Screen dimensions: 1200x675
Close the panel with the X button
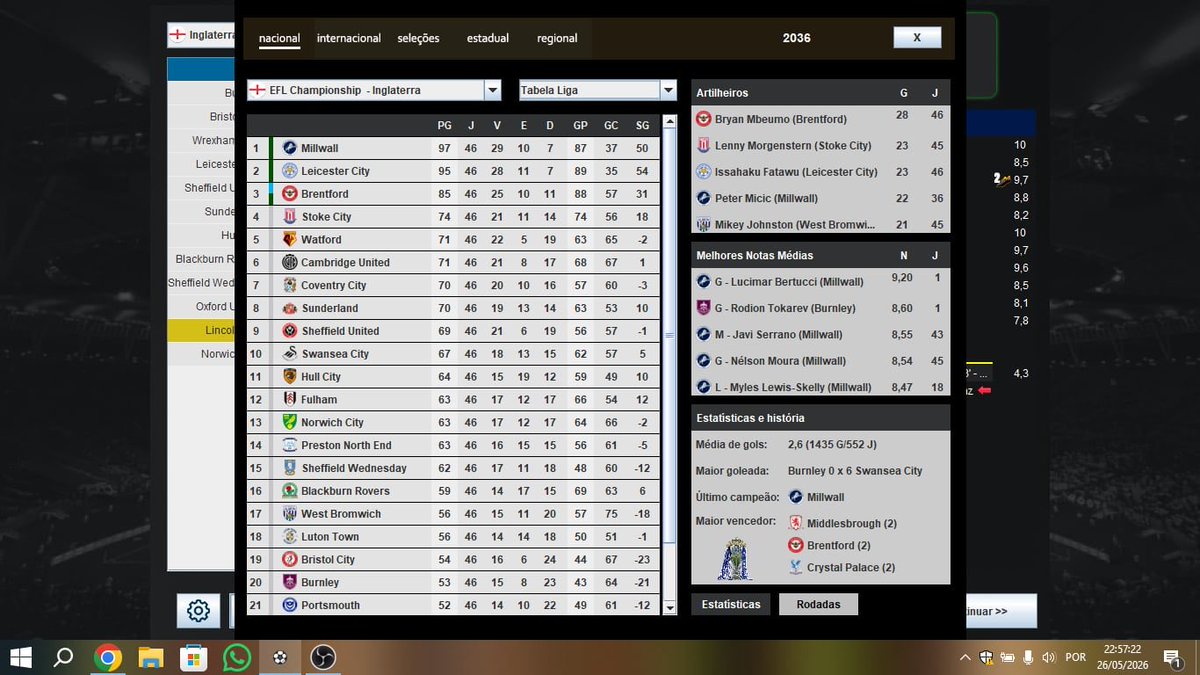click(x=917, y=37)
